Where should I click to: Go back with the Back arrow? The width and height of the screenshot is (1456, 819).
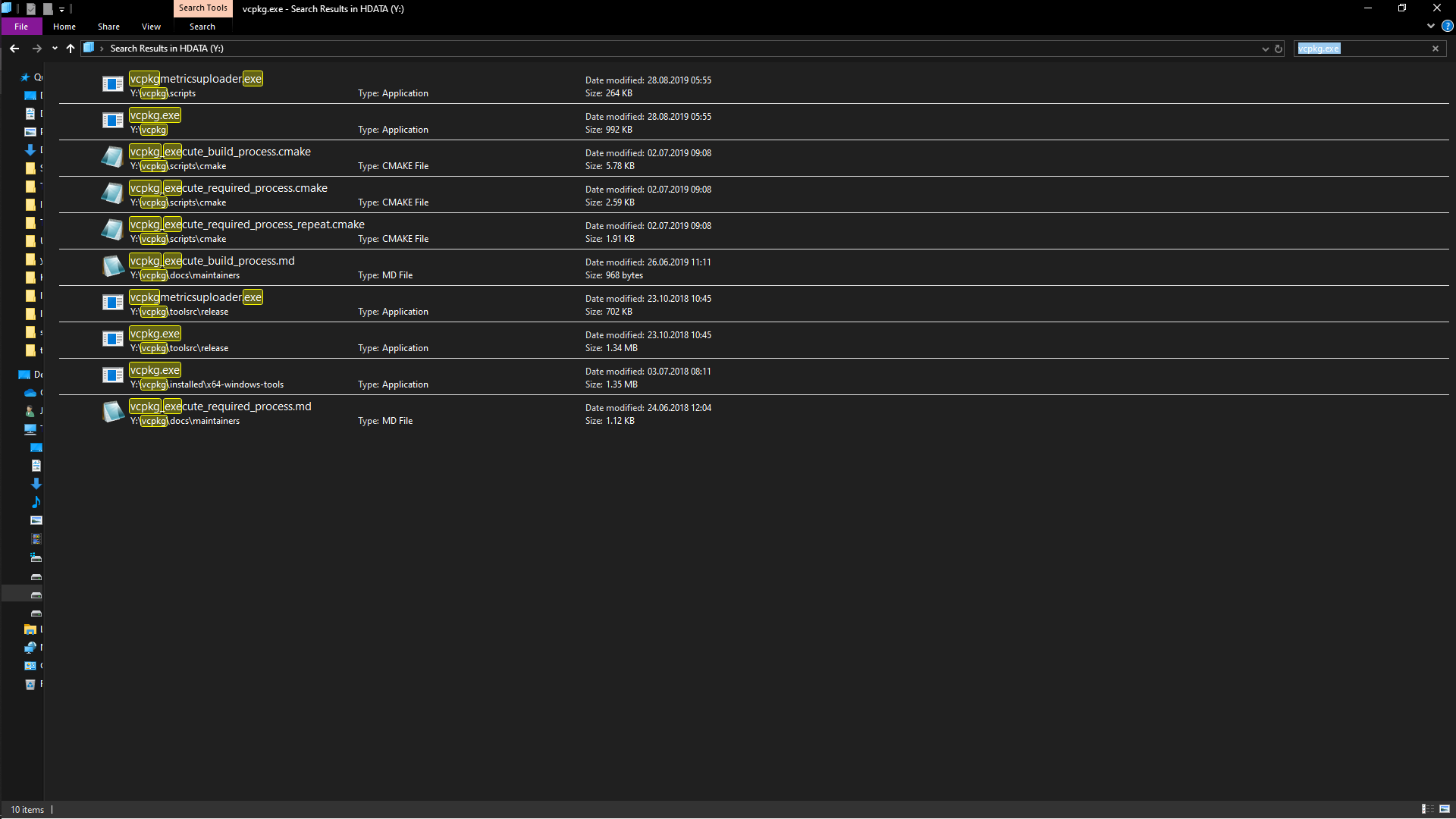click(x=14, y=49)
